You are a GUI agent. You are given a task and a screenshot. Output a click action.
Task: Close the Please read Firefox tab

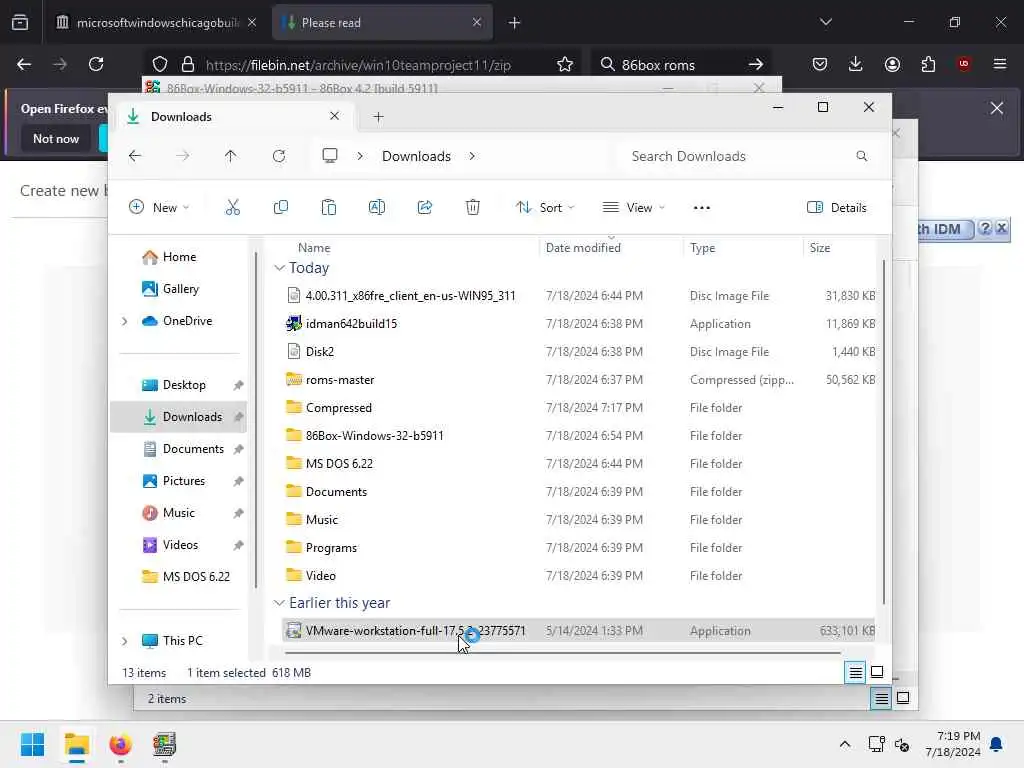click(x=477, y=22)
